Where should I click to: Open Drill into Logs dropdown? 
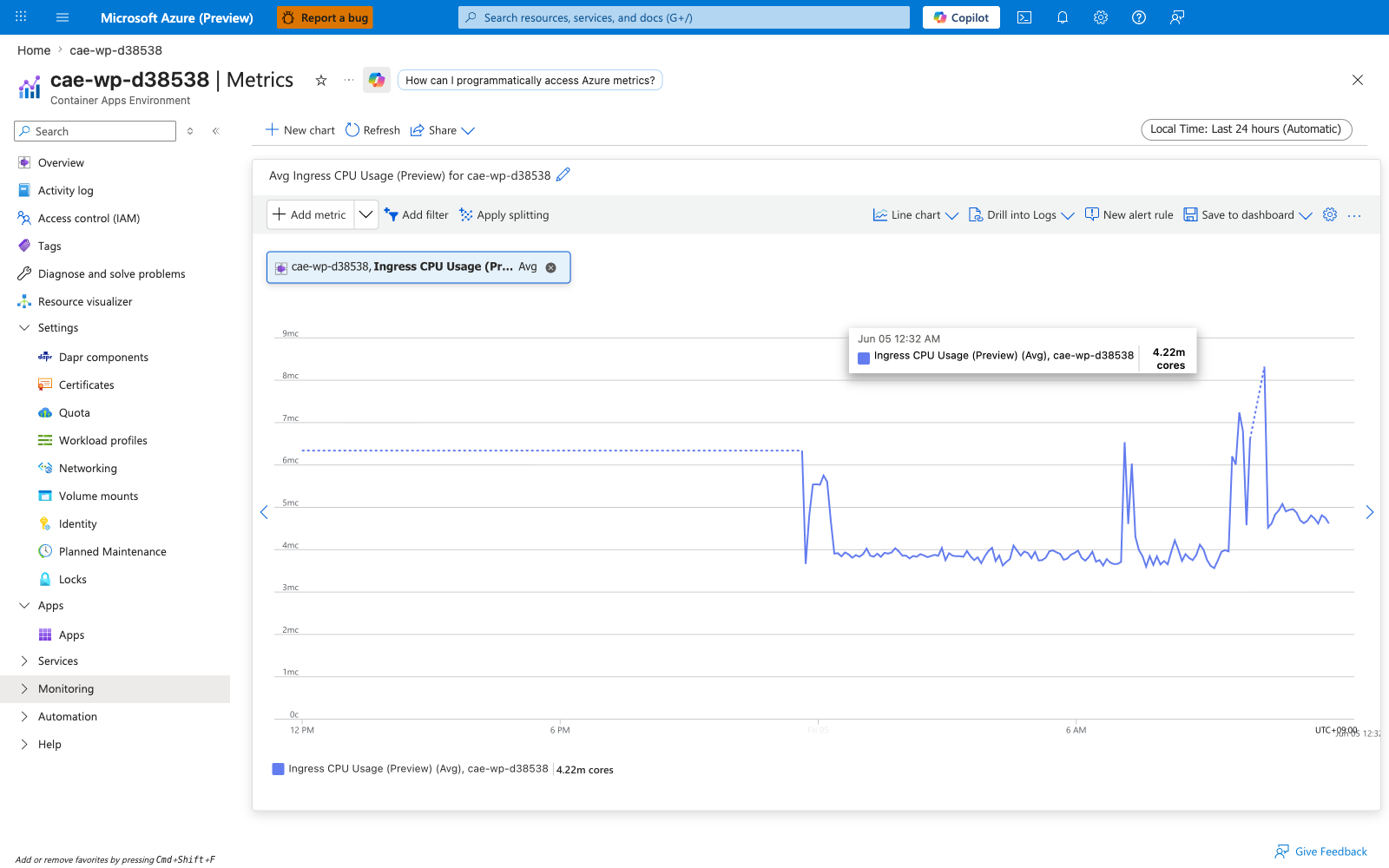coord(1021,214)
